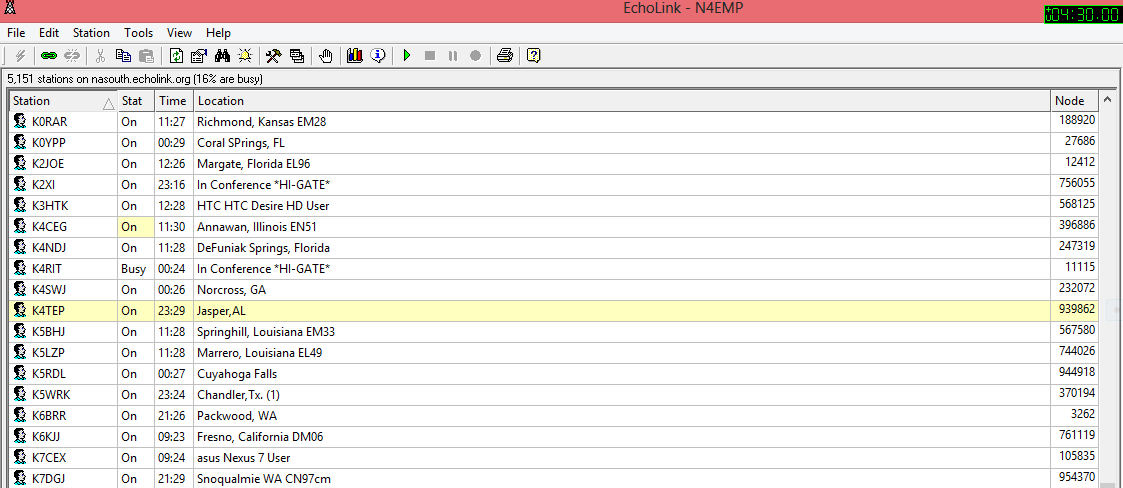Select station K4NDJ in the list
Viewport: 1123px width, 488px height.
(x=49, y=247)
